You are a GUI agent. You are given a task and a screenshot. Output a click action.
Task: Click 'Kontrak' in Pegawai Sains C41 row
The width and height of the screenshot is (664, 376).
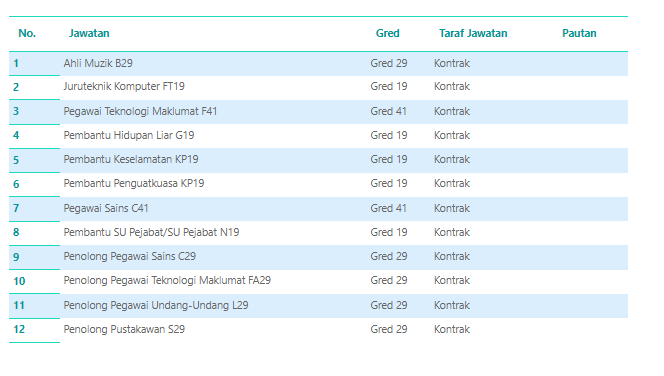coord(452,208)
